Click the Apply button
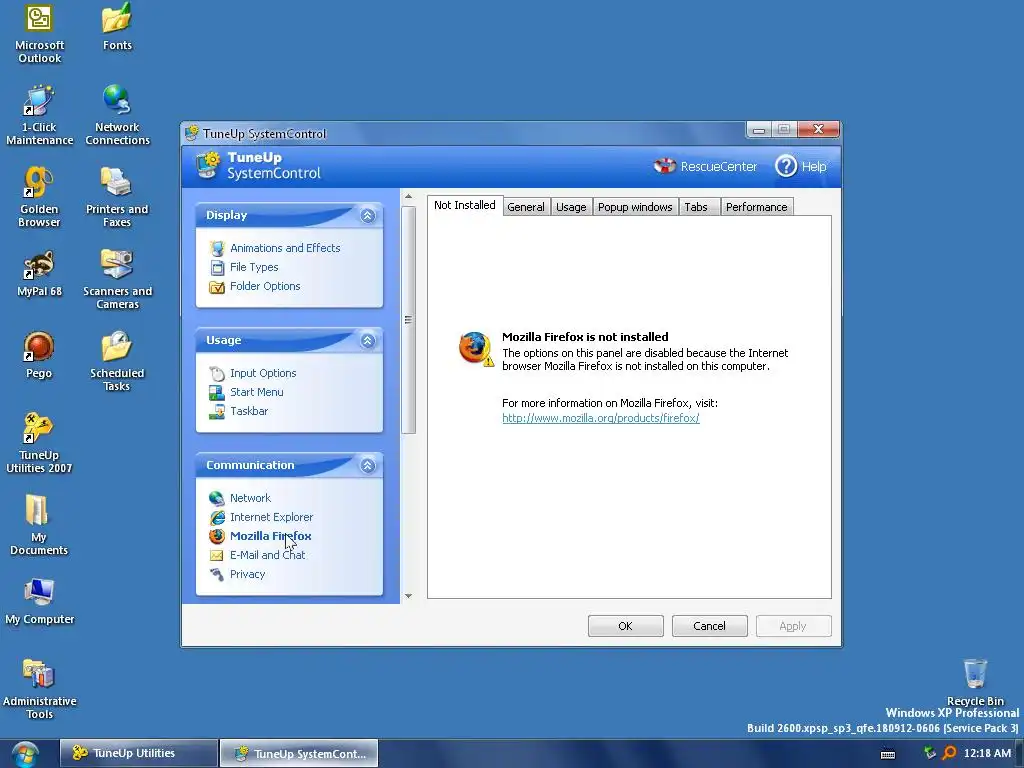Image resolution: width=1024 pixels, height=768 pixels. pos(793,626)
